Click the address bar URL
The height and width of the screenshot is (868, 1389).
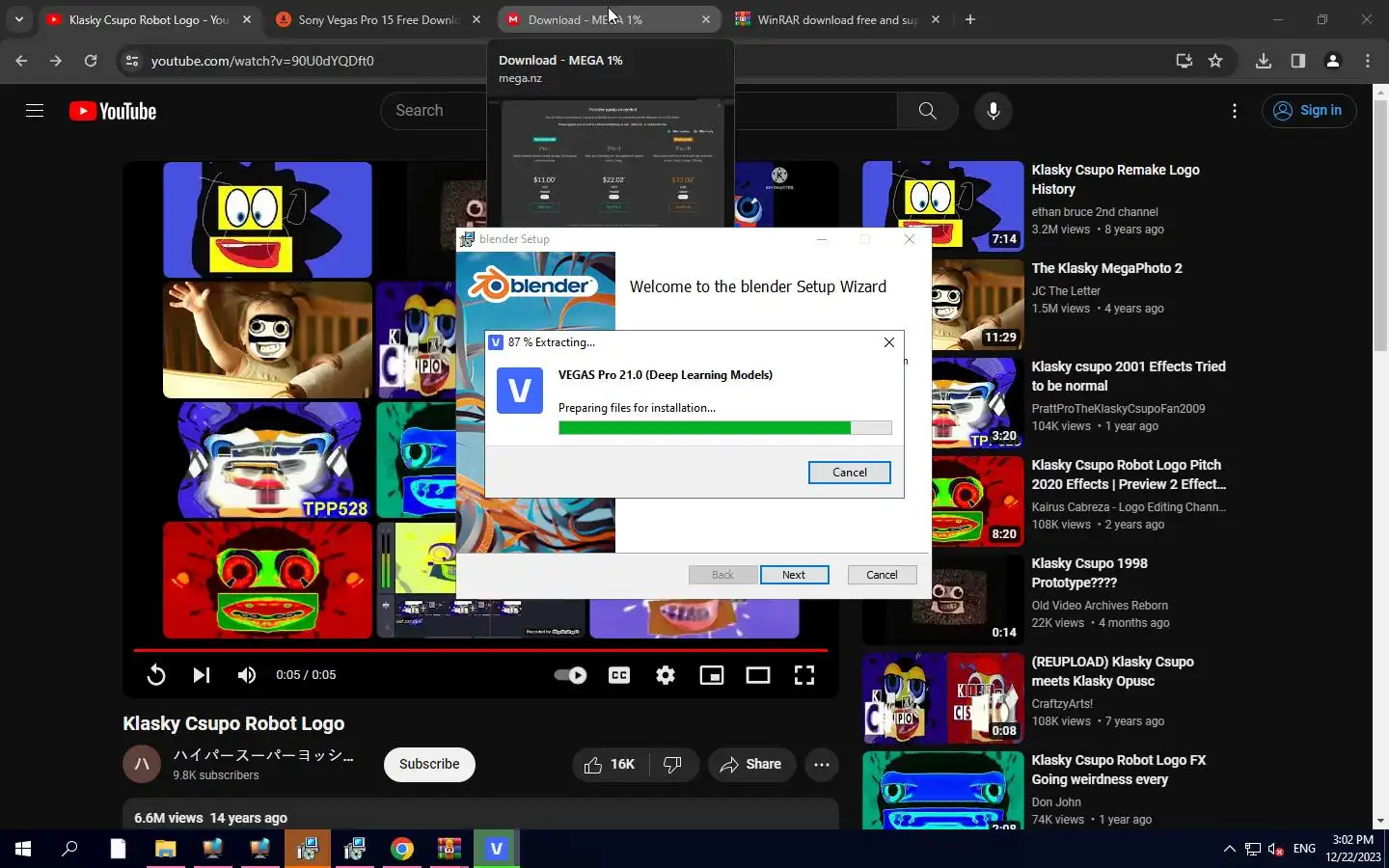pyautogui.click(x=262, y=61)
